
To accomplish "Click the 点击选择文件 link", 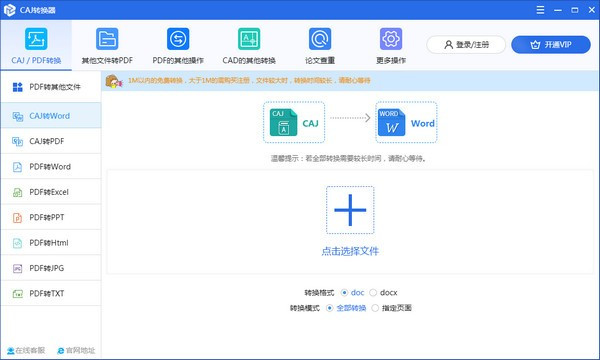I will point(350,251).
